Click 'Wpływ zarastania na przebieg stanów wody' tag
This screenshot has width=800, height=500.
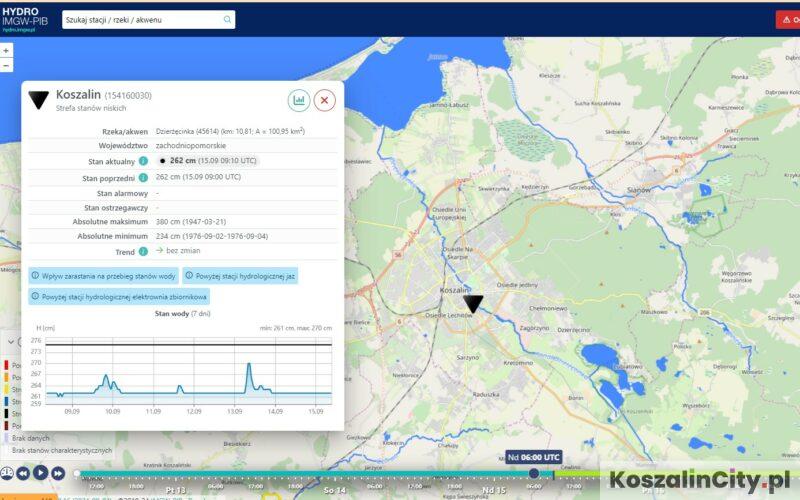coord(105,275)
